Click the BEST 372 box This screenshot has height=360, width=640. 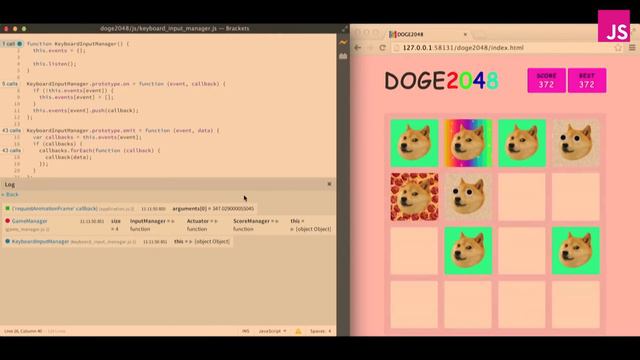[x=587, y=80]
